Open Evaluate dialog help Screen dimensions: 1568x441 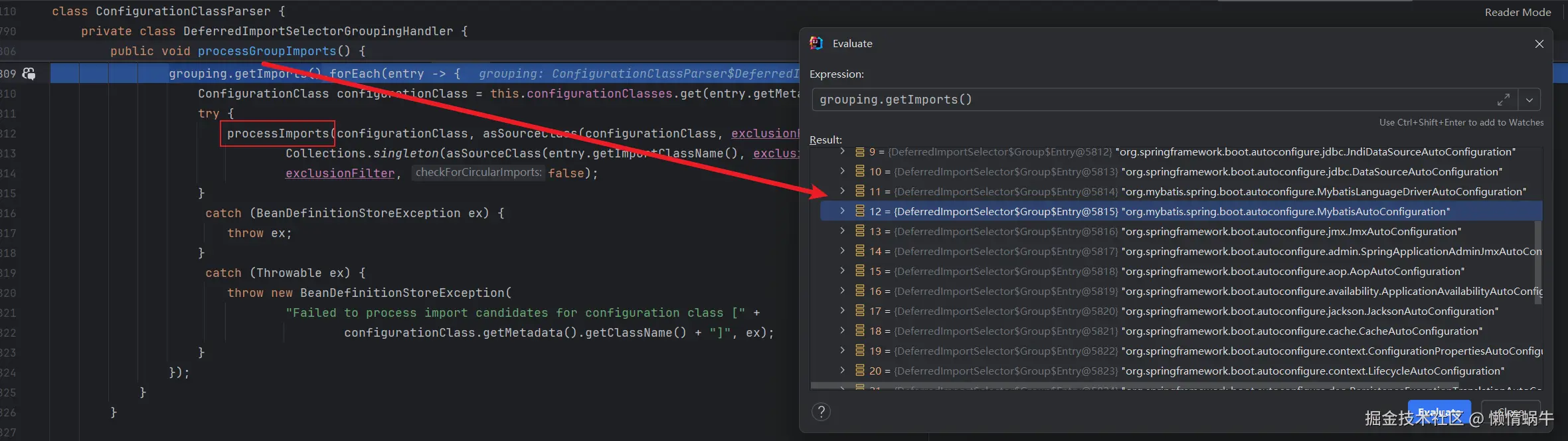(822, 412)
